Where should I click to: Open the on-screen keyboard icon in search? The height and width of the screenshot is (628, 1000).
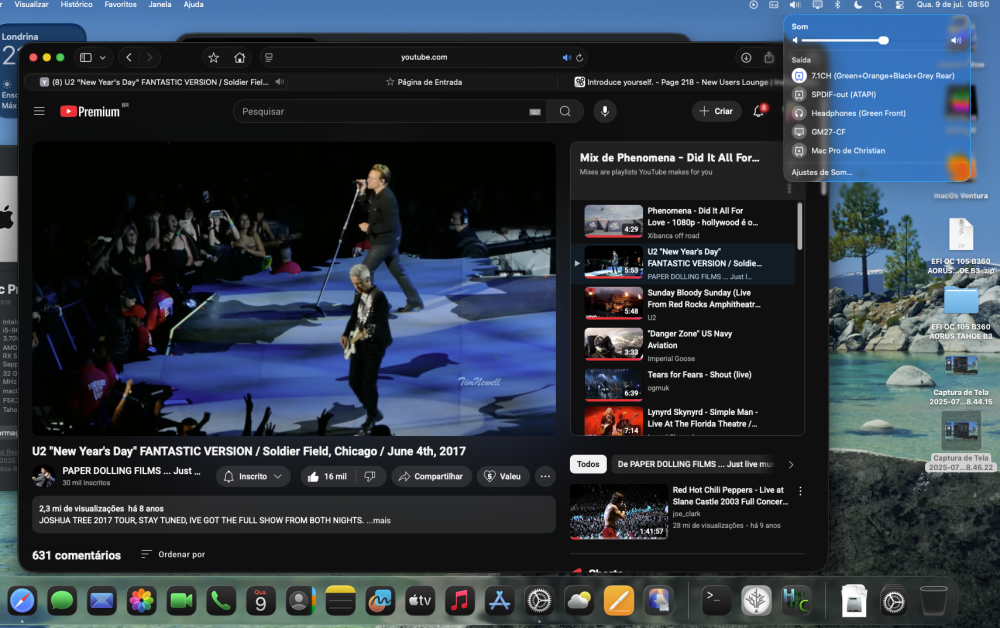535,112
